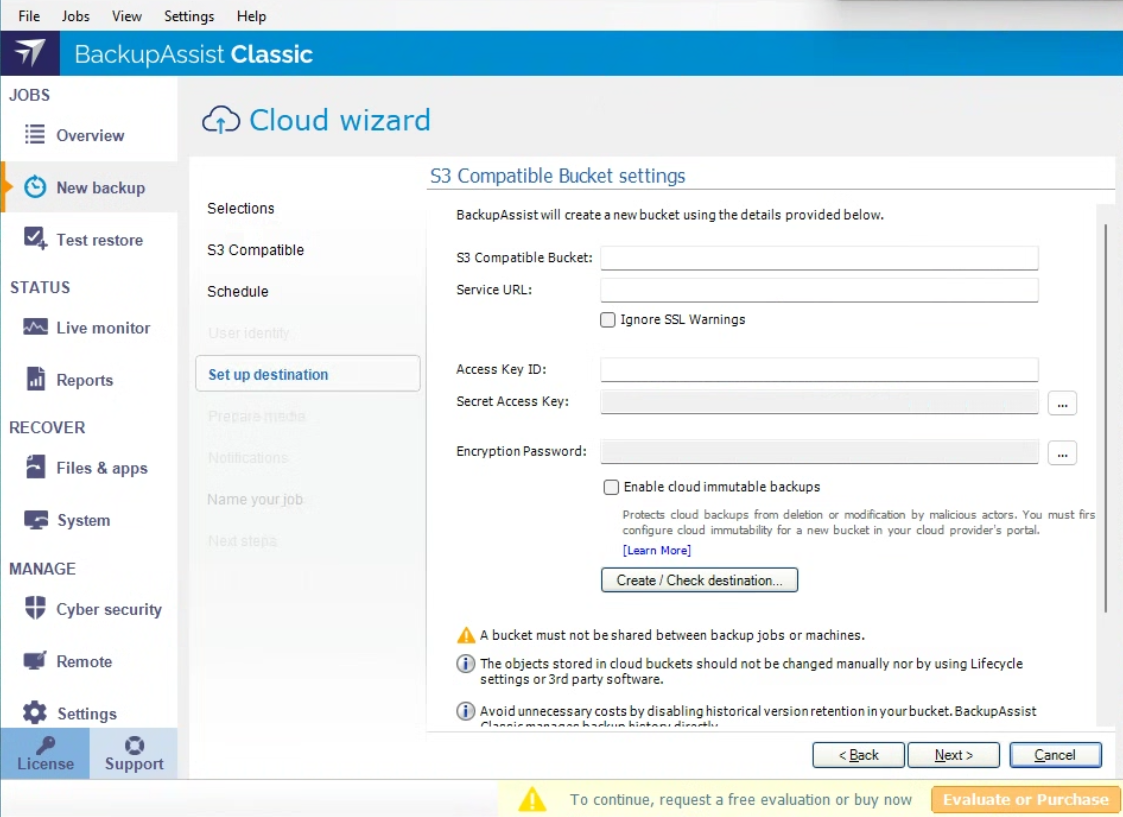Enable Ignore SSL Warnings checkbox
This screenshot has height=817, width=1123.
[x=608, y=320]
